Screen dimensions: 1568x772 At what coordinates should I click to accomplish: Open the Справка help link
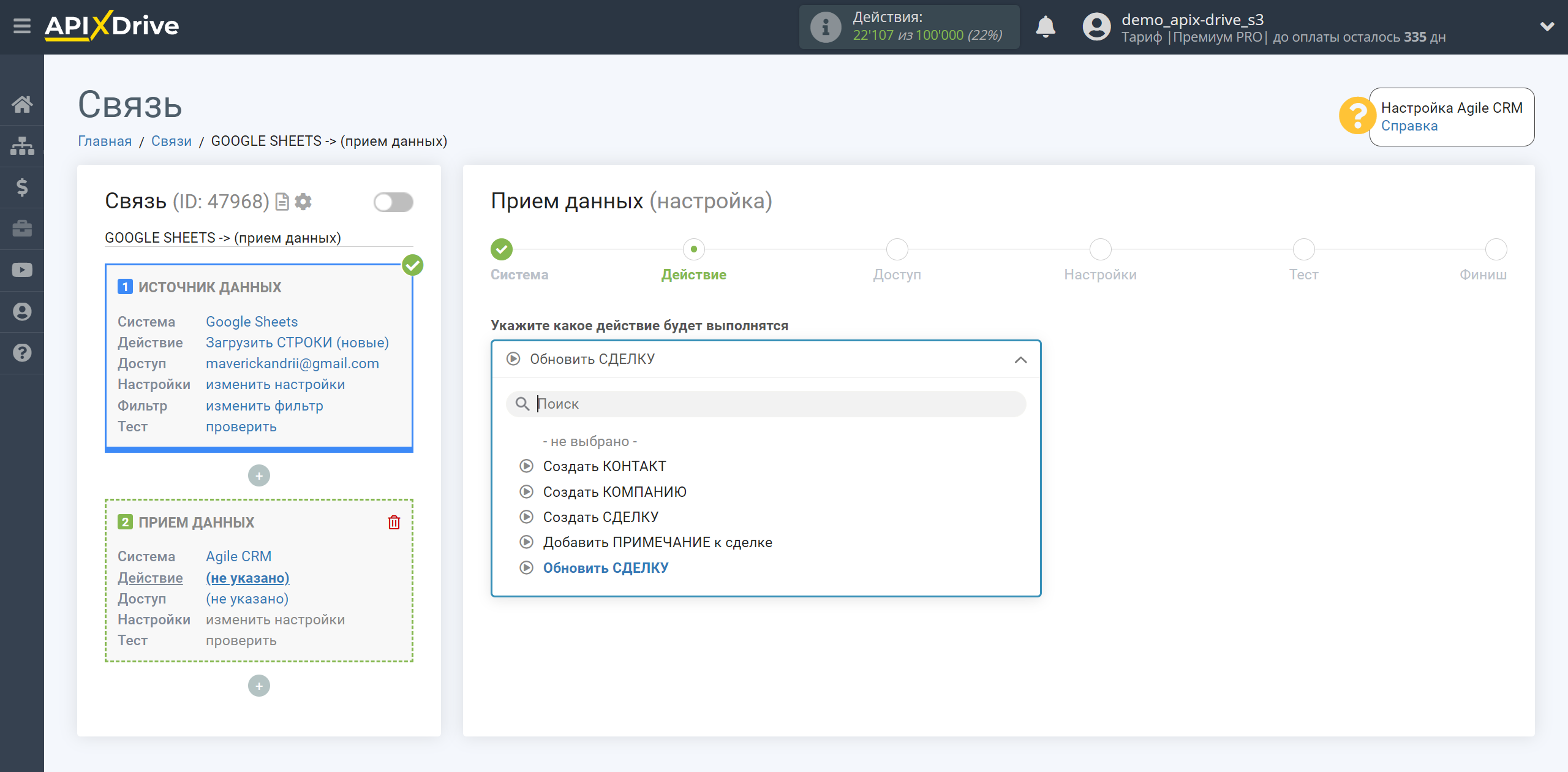(1409, 126)
